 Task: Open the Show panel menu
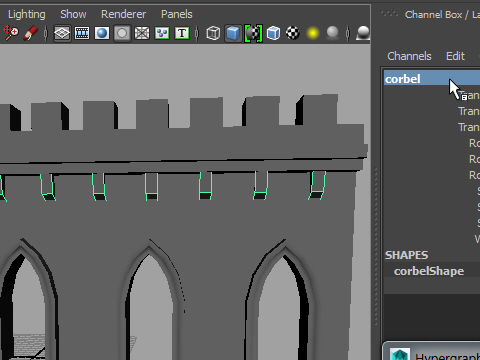click(73, 14)
